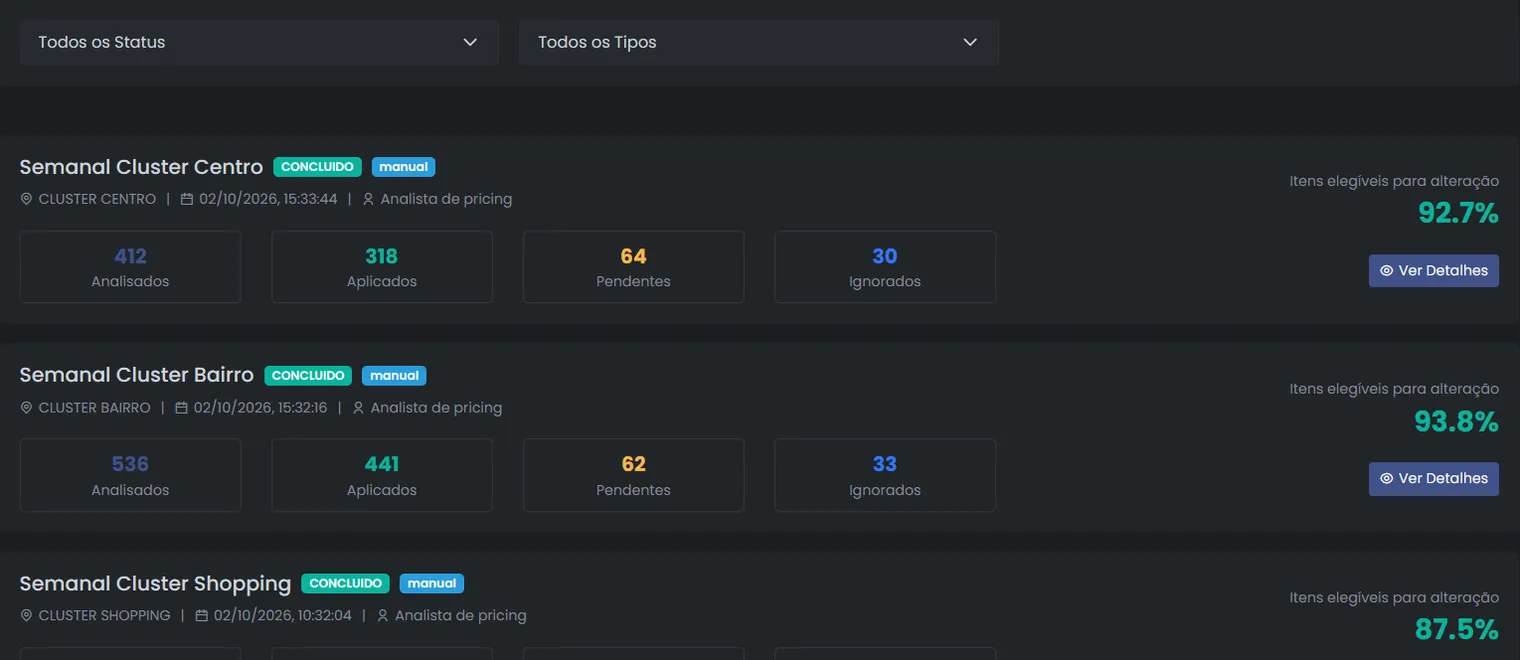The height and width of the screenshot is (660, 1520).
Task: Click calendar icon next to 02/10/2026, 15:32:16
Action: (x=181, y=408)
